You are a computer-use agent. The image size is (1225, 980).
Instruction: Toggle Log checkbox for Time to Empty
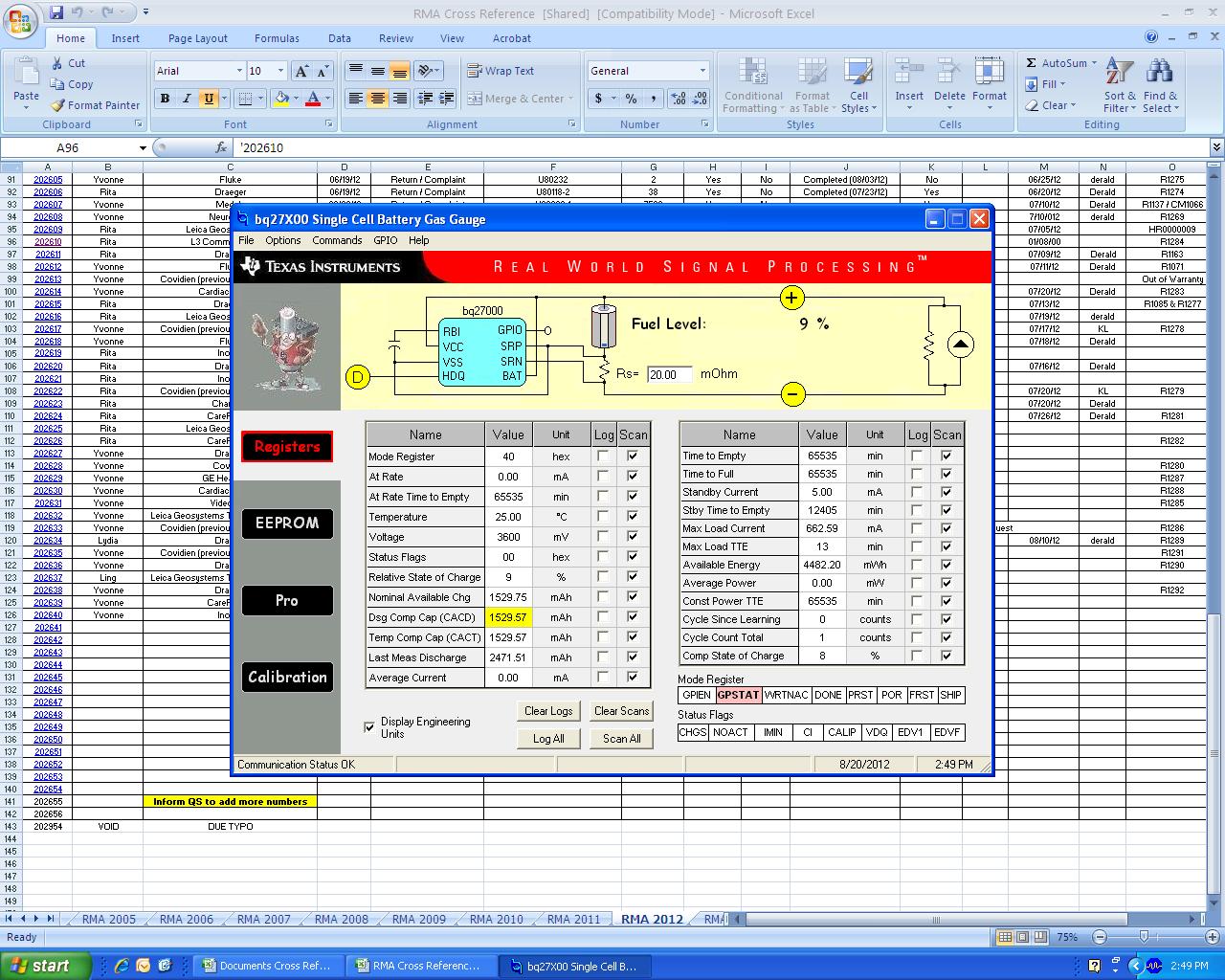917,456
